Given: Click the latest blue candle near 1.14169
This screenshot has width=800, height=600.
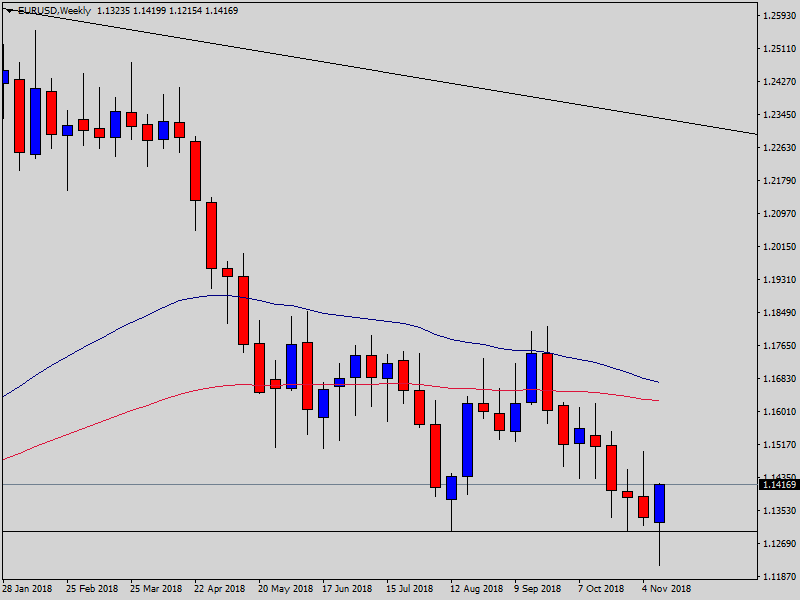Looking at the screenshot, I should (x=659, y=504).
